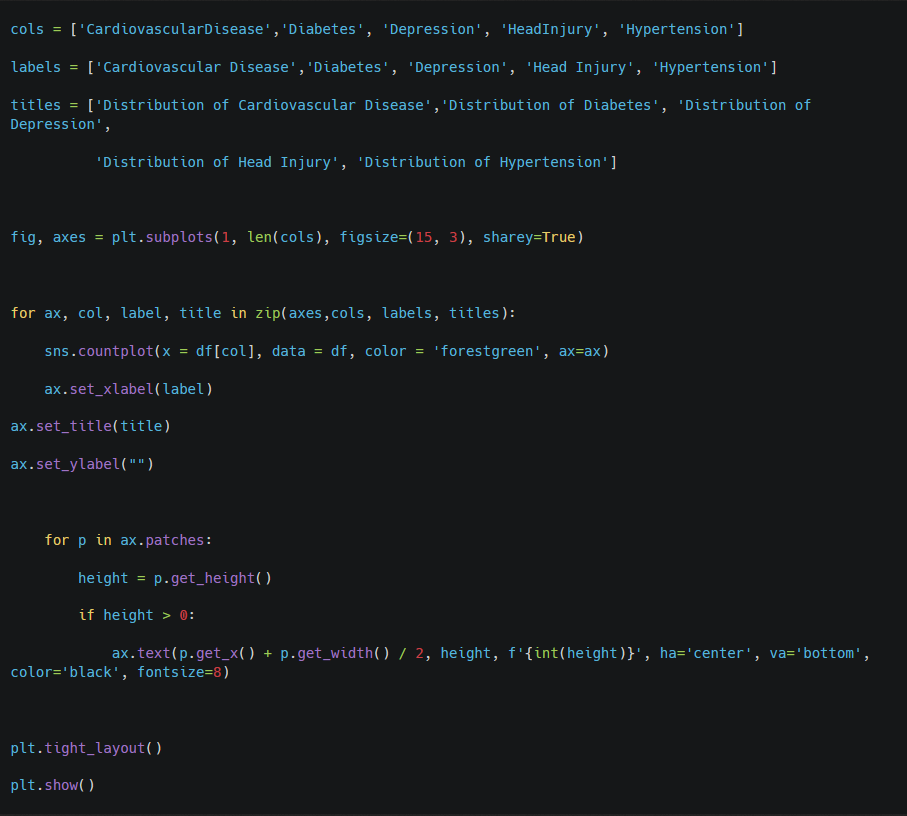Click the 'if height > 0' condition
Screen dimensions: 907x816
coord(137,615)
